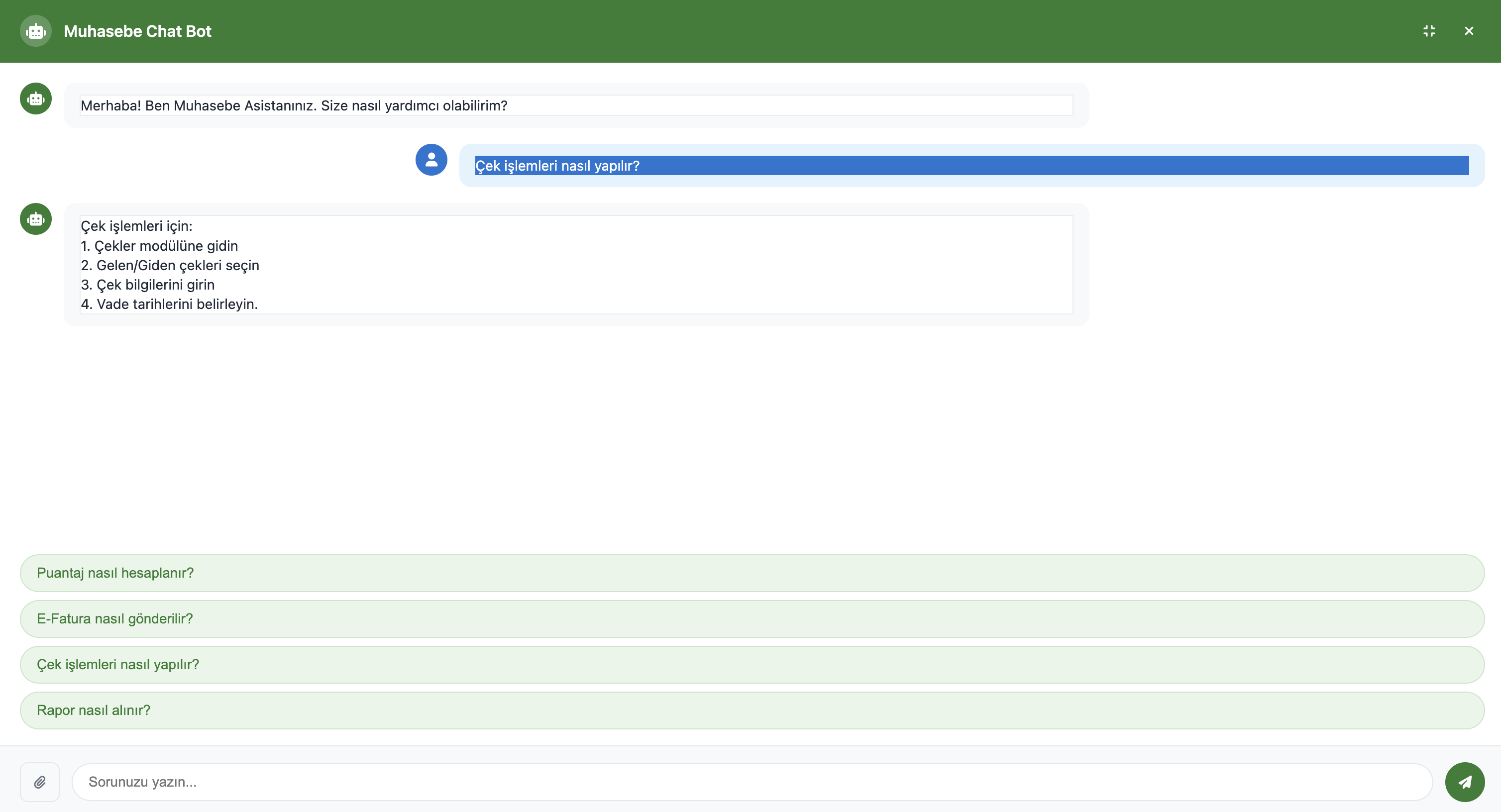The width and height of the screenshot is (1501, 812).
Task: Click the 'Muhasebe Chat Bot' title text
Action: point(137,31)
